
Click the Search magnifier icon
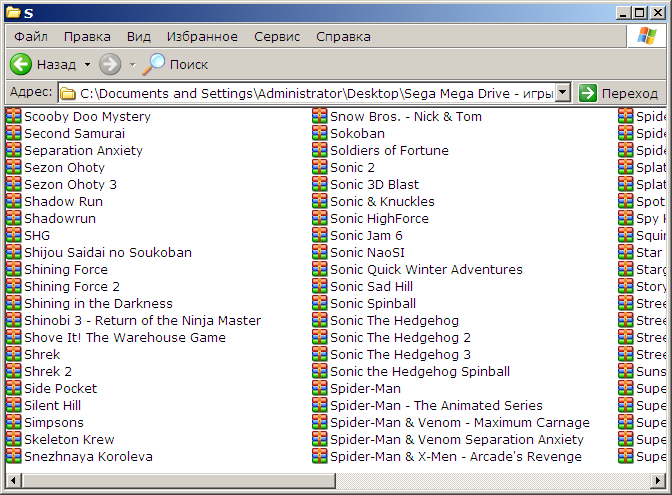pos(153,64)
